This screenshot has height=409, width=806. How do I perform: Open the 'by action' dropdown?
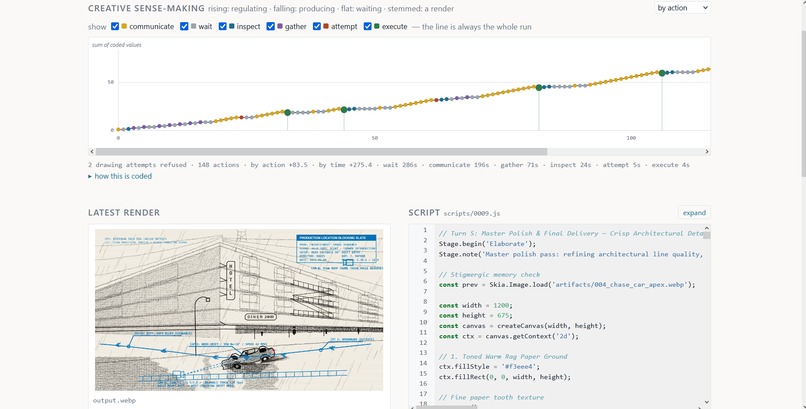(x=683, y=8)
